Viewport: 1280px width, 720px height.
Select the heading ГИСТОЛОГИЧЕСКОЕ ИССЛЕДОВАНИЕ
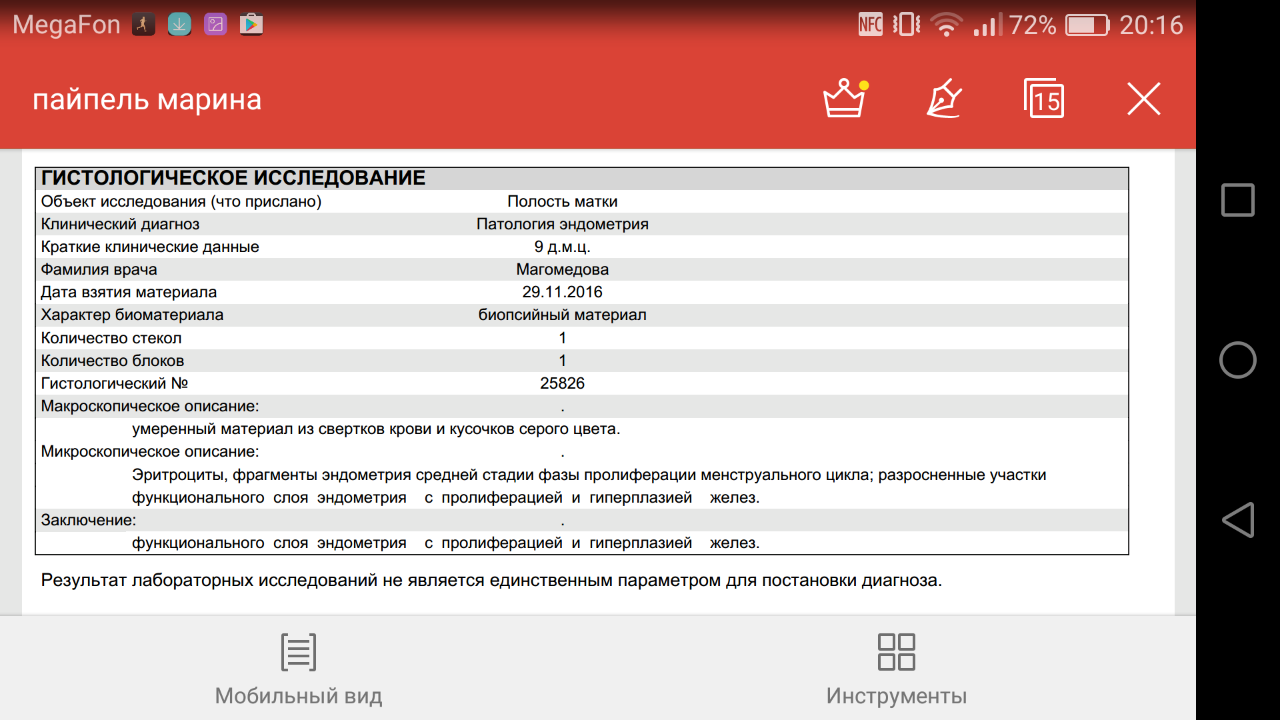(x=233, y=179)
